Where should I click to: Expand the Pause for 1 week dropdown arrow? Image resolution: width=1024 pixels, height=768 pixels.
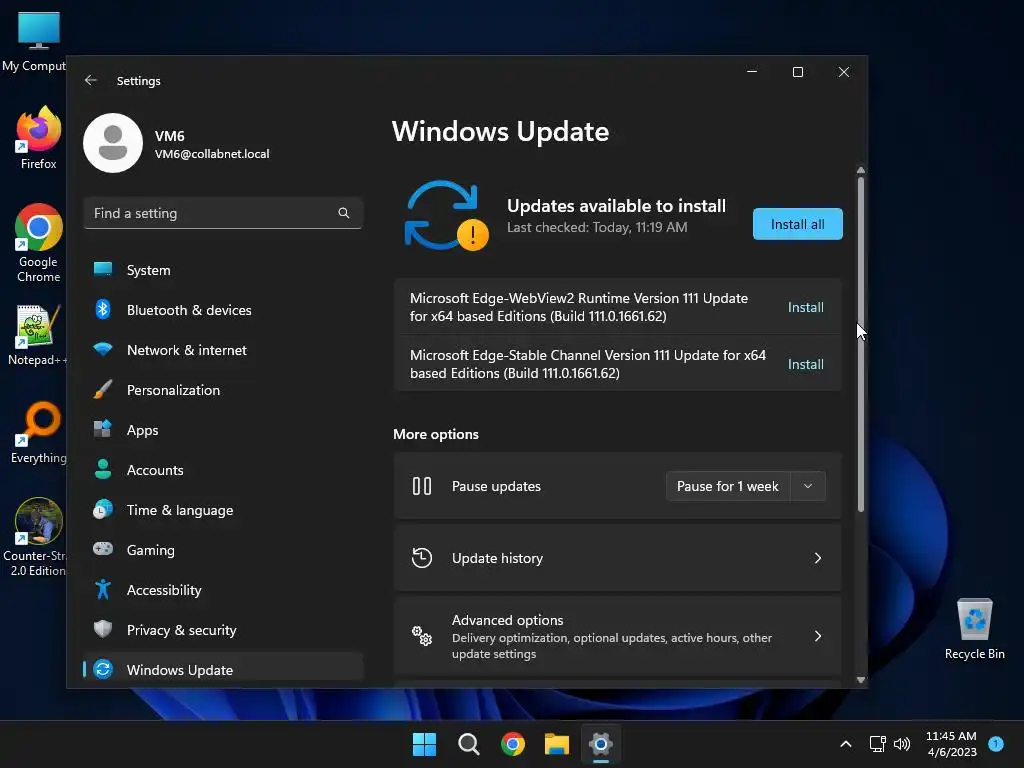(808, 486)
